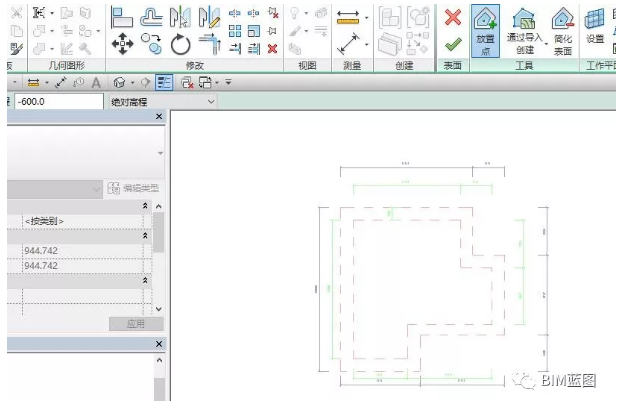Click the <按类别> property cell
Viewport: 620px width, 401px height.
83,221
